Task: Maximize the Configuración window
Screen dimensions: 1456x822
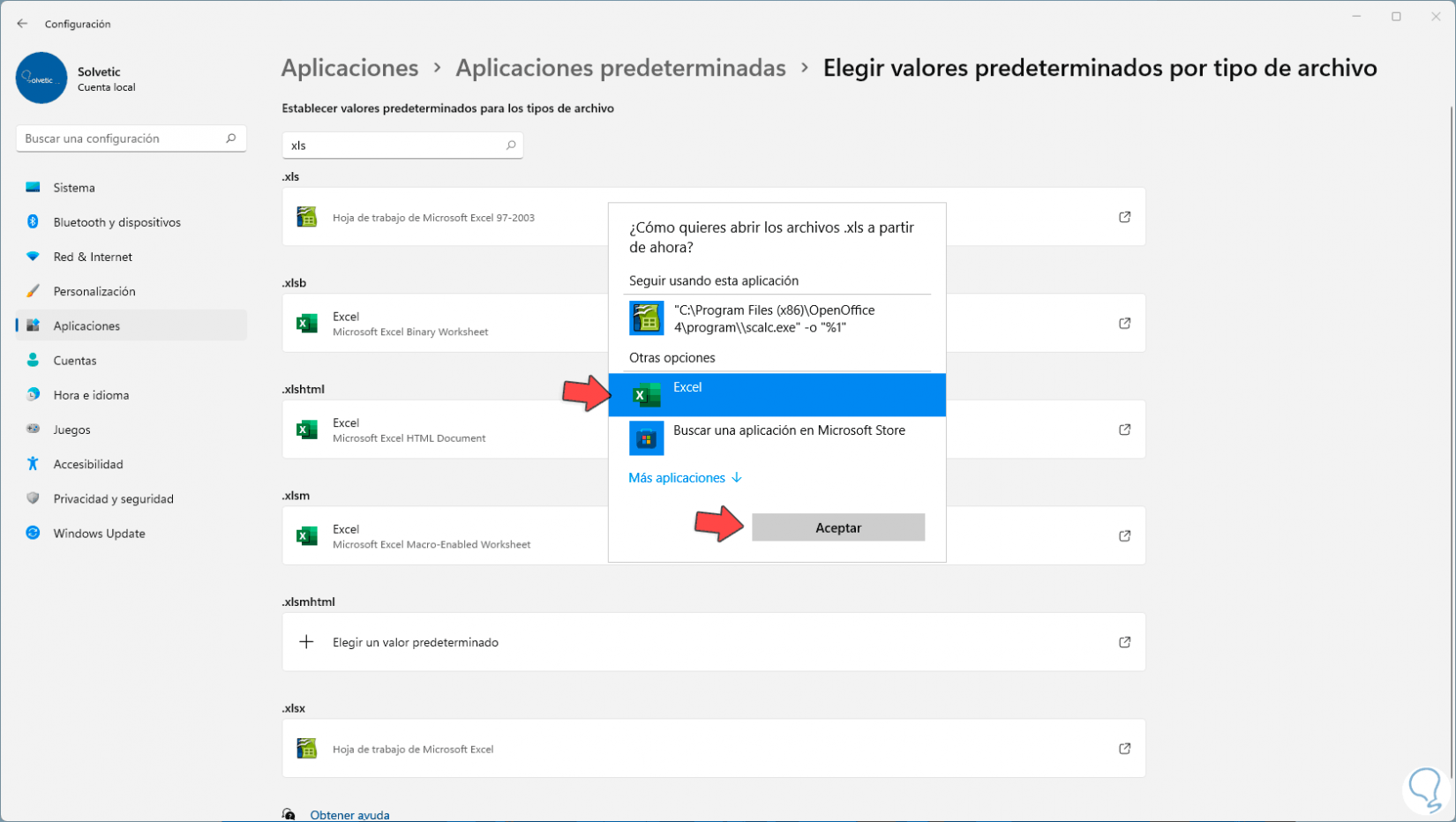Action: (x=1396, y=17)
